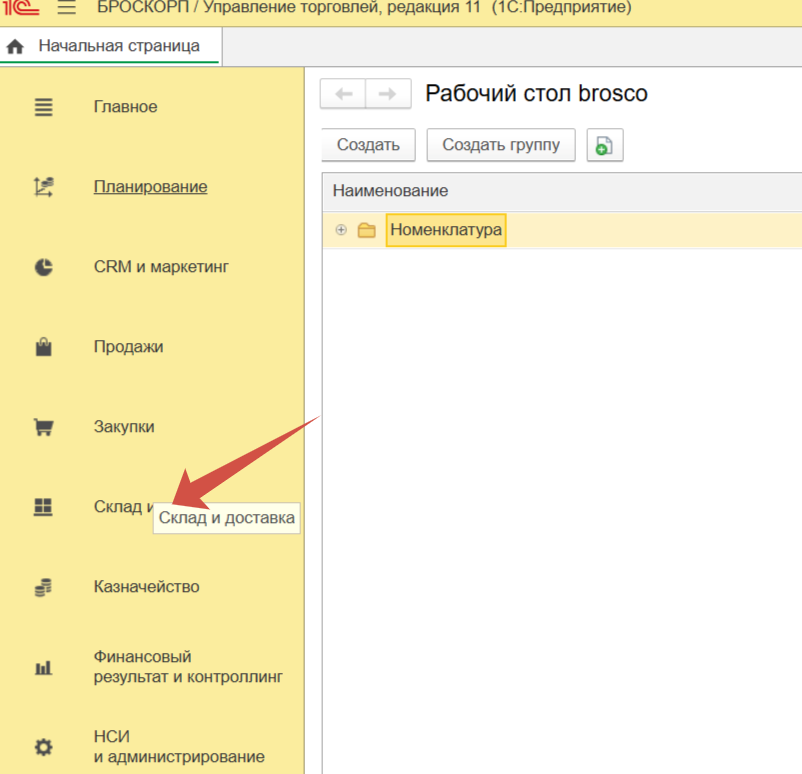Screen dimensions: 802x774
Task: Click the Казначейство coins icon
Action: [43, 587]
